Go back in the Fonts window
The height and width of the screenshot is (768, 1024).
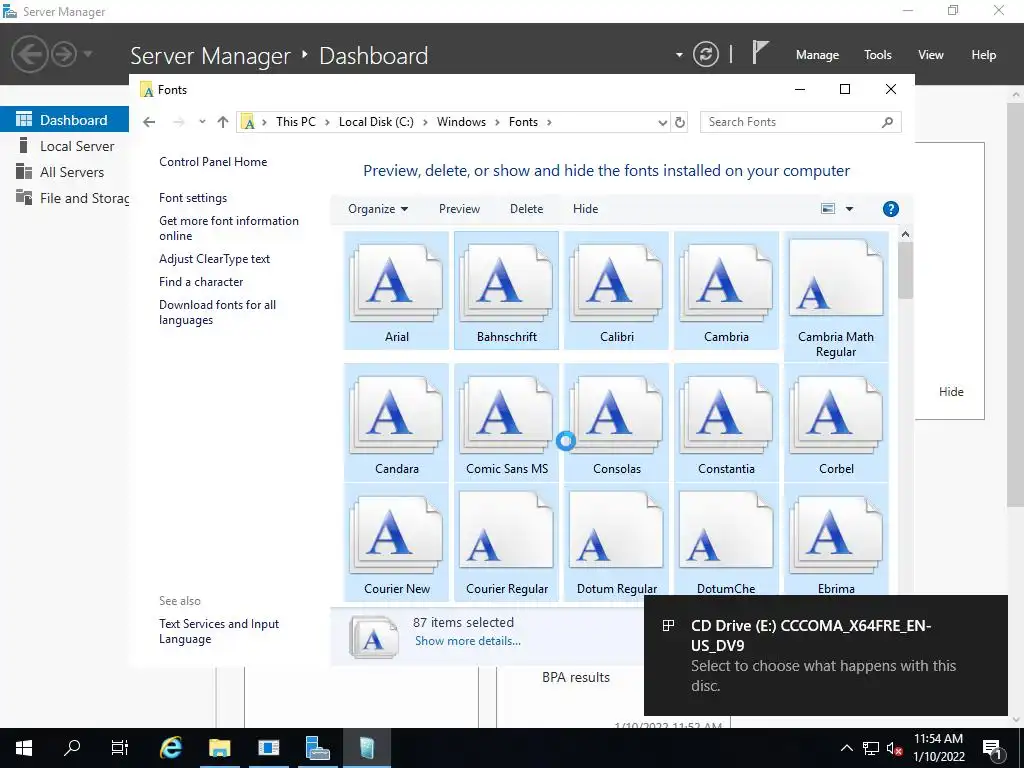coord(149,122)
